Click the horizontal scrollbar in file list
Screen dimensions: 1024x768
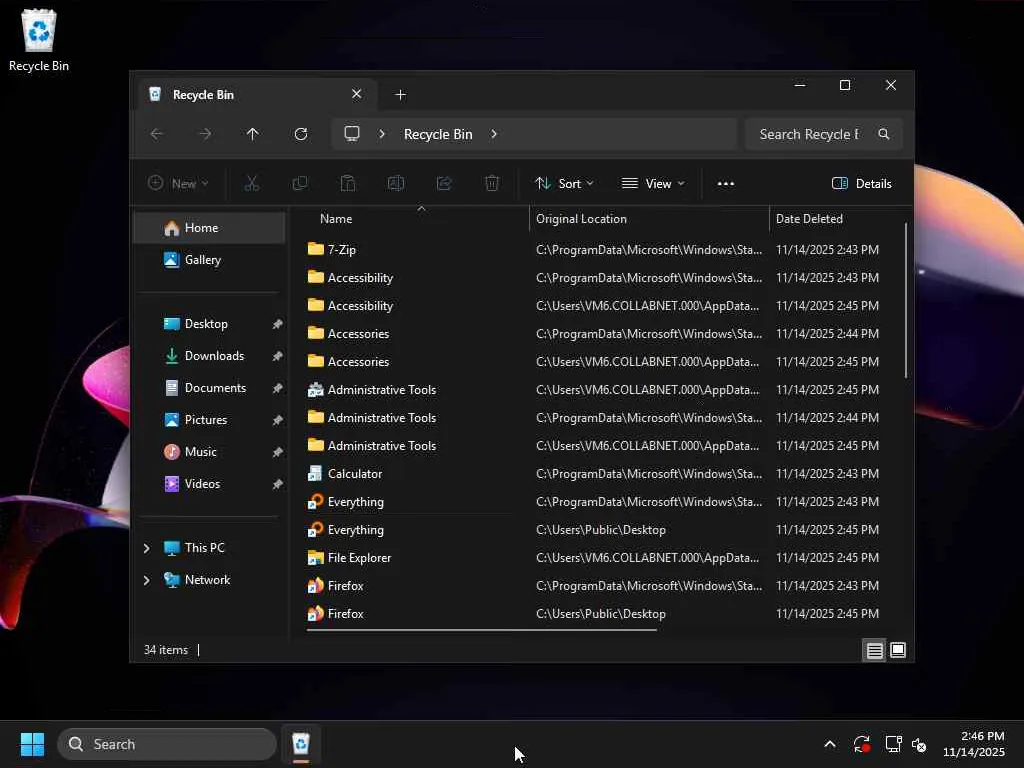tap(481, 630)
